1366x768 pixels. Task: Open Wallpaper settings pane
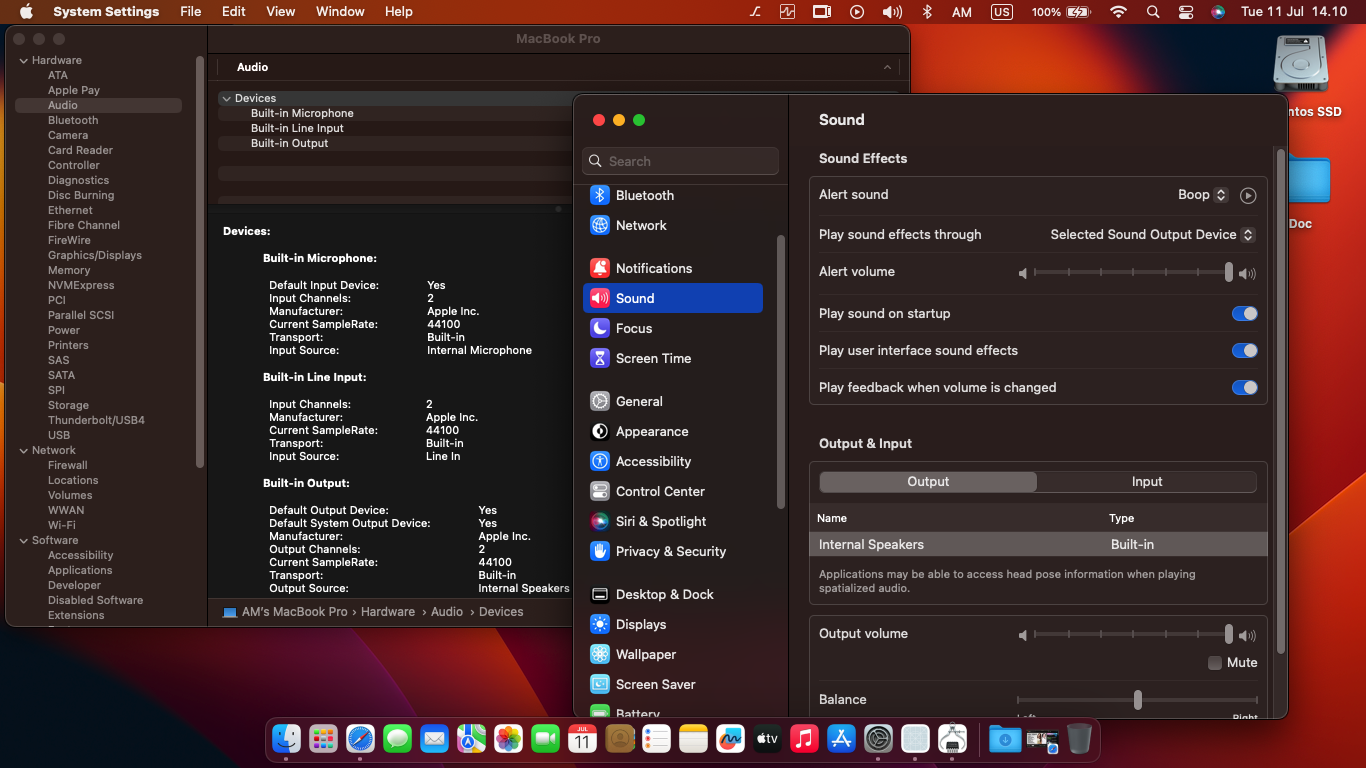click(x=645, y=654)
